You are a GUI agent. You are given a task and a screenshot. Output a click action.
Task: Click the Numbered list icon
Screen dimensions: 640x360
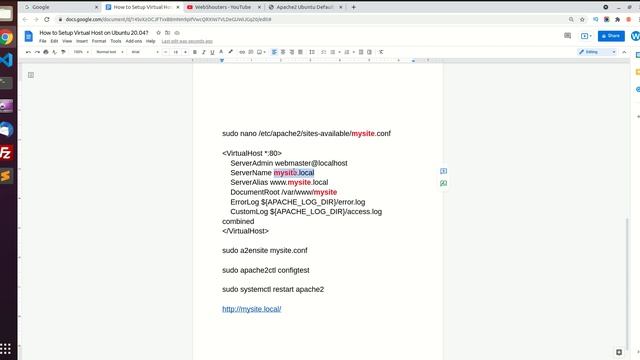click(347, 52)
